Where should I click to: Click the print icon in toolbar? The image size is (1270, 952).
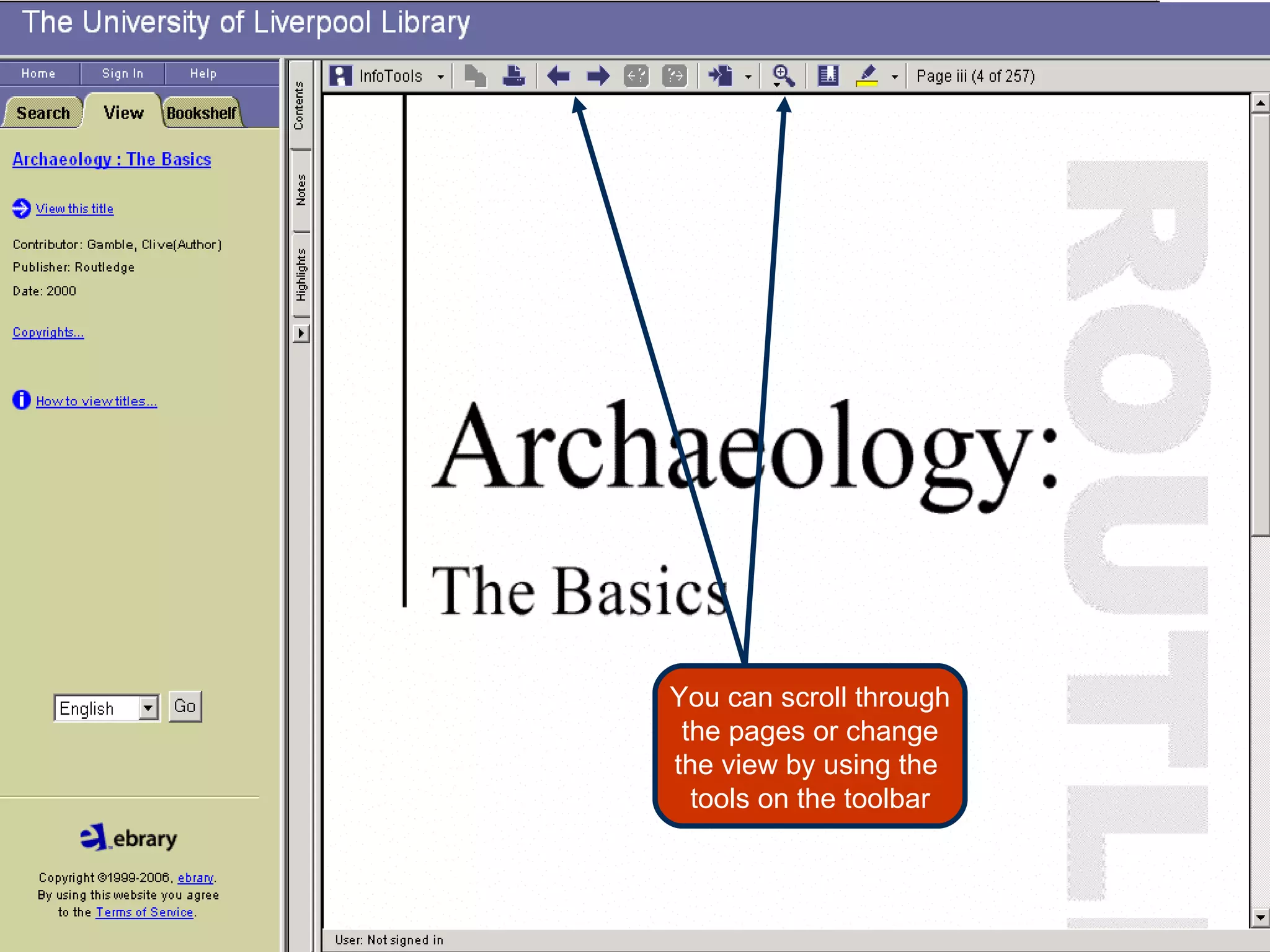point(513,76)
